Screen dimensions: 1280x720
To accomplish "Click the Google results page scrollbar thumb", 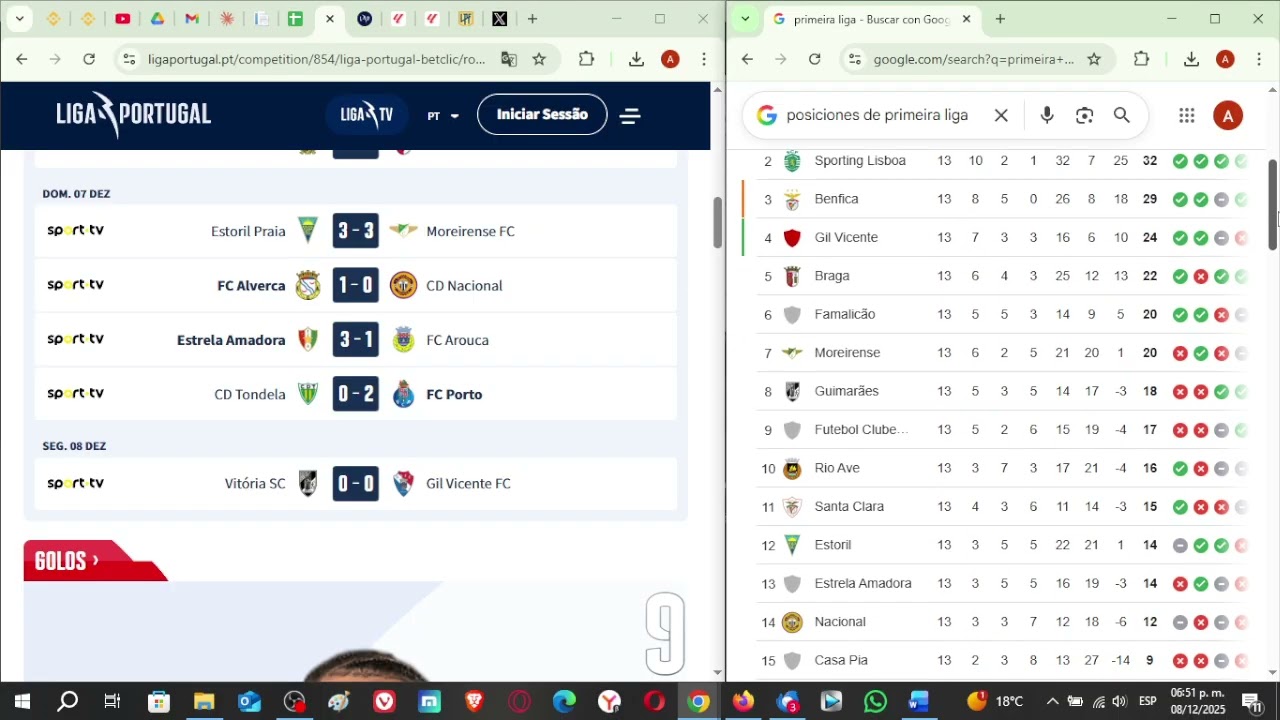I will click(1273, 205).
